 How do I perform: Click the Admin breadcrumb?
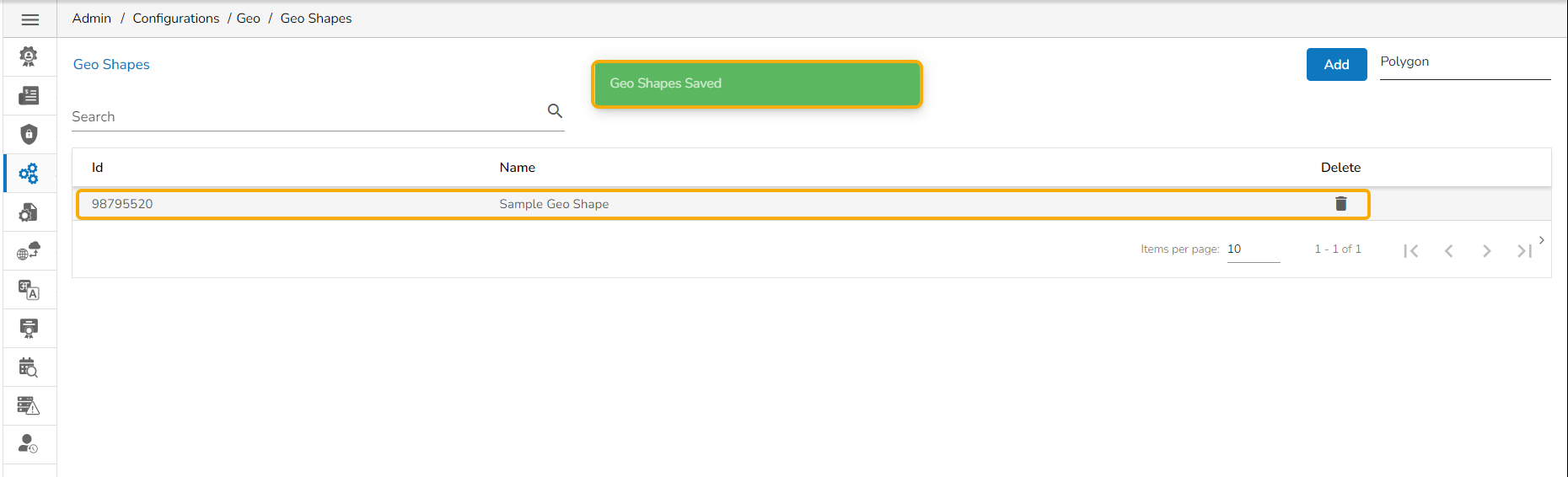tap(92, 19)
